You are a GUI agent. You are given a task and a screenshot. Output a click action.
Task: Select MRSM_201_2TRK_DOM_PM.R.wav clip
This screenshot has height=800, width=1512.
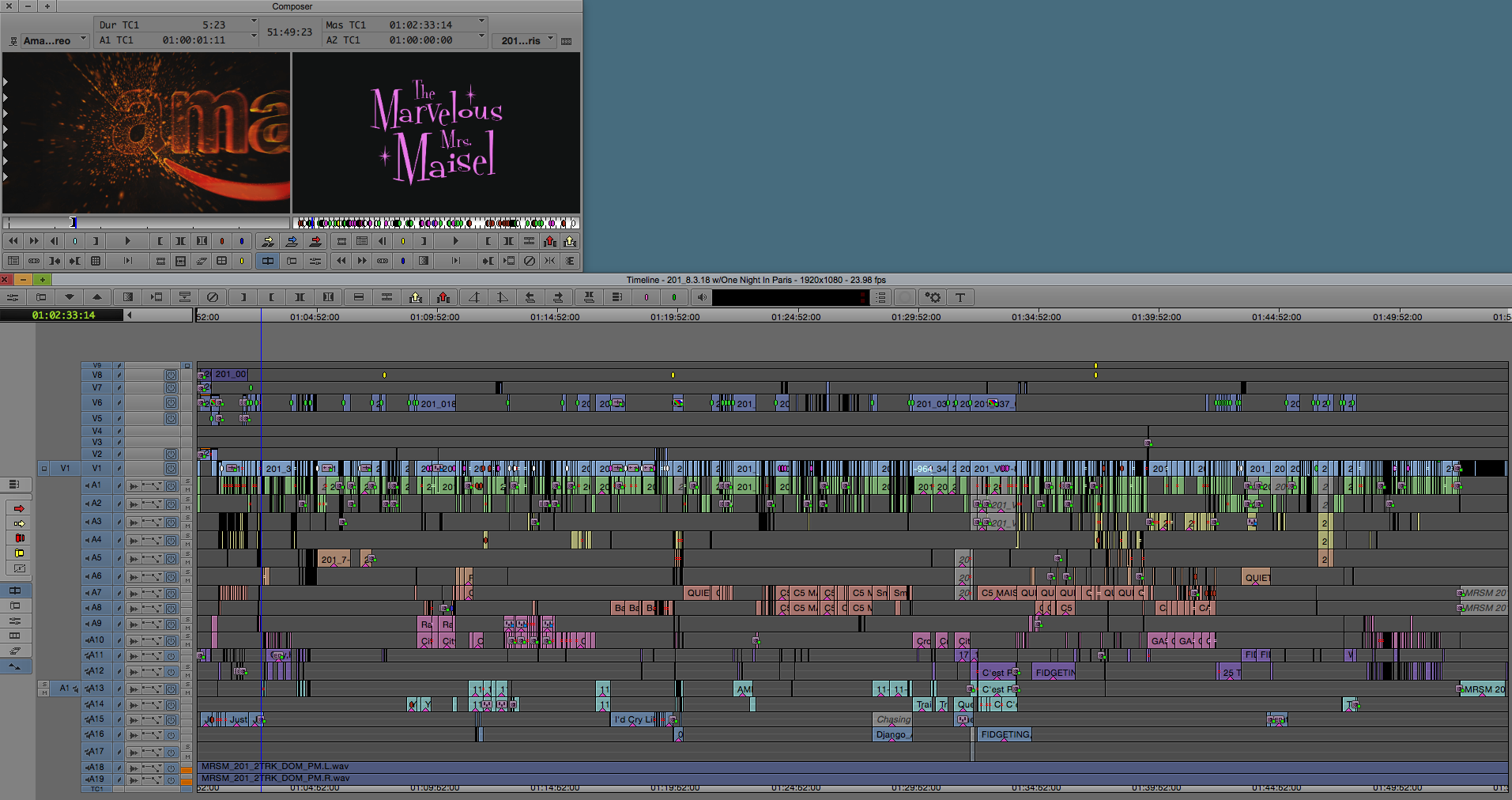[x=852, y=779]
